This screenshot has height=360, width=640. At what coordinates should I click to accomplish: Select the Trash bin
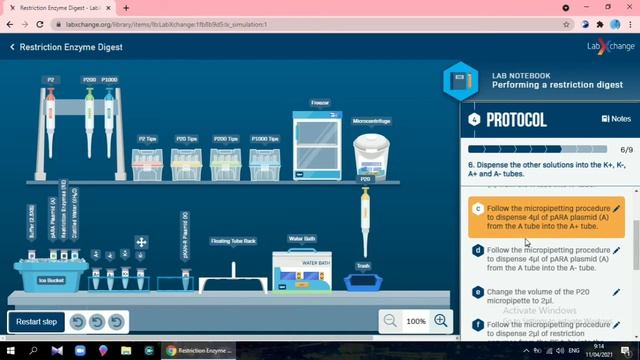pos(363,282)
